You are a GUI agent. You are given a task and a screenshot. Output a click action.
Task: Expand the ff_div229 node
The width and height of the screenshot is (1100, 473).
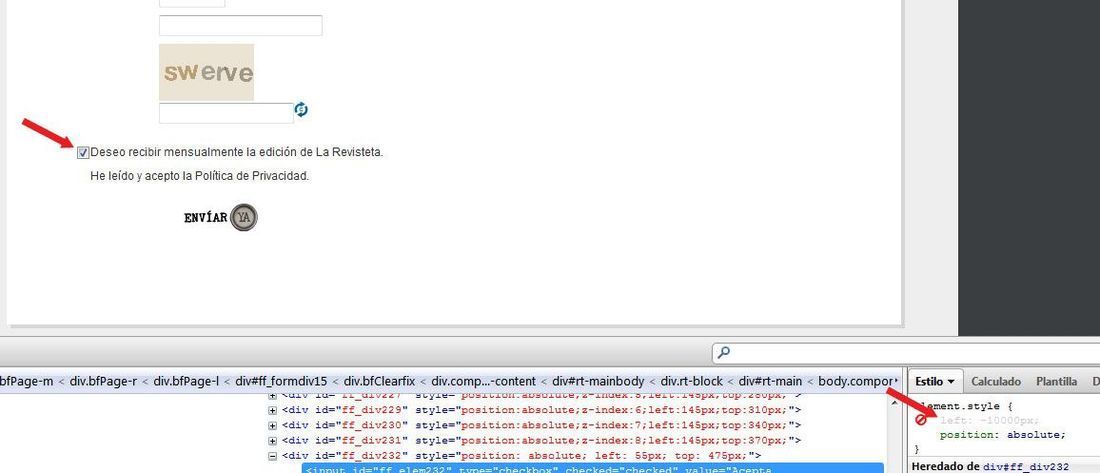coord(273,410)
